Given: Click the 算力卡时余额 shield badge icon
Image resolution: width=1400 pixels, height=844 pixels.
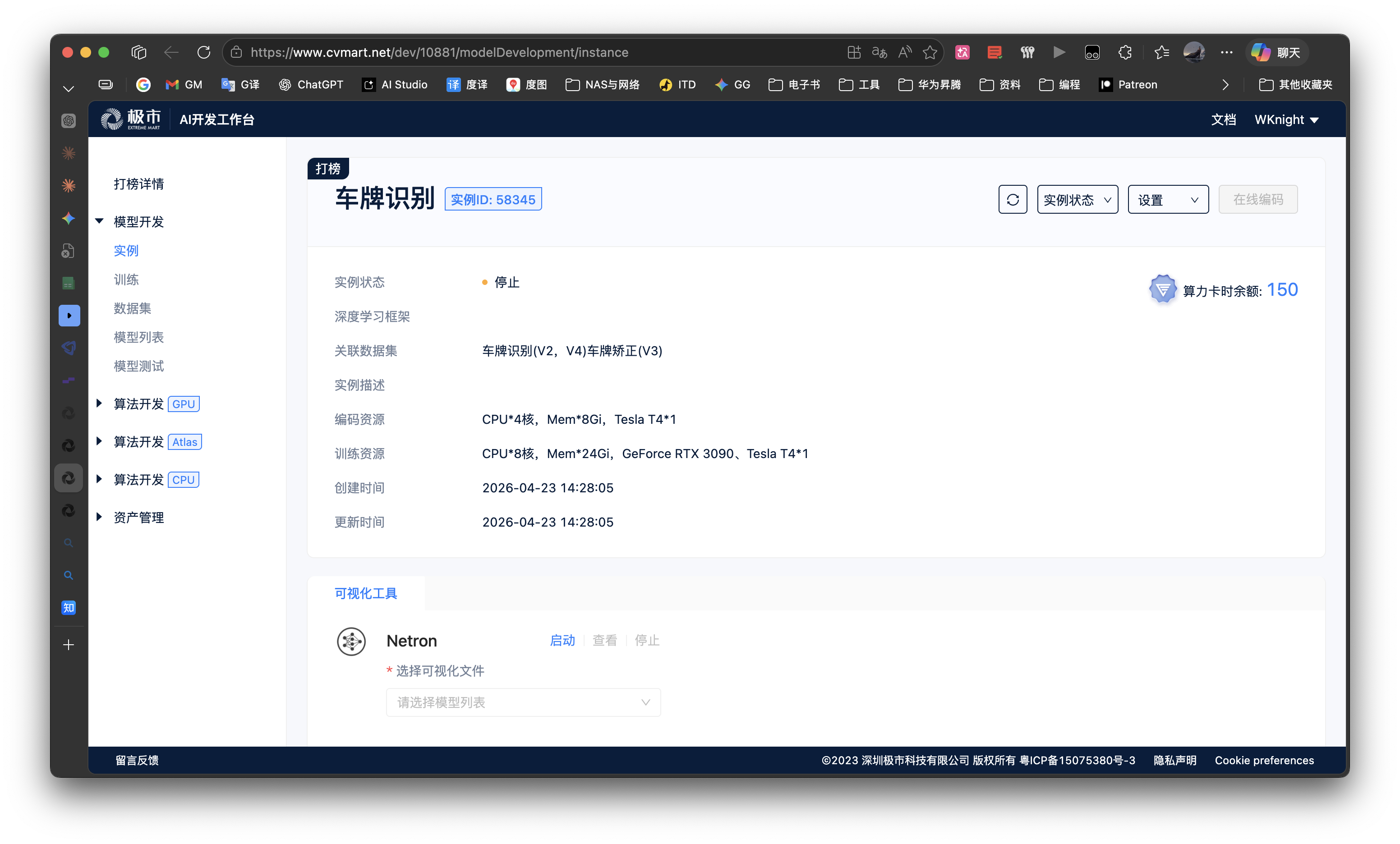Looking at the screenshot, I should click(1162, 289).
